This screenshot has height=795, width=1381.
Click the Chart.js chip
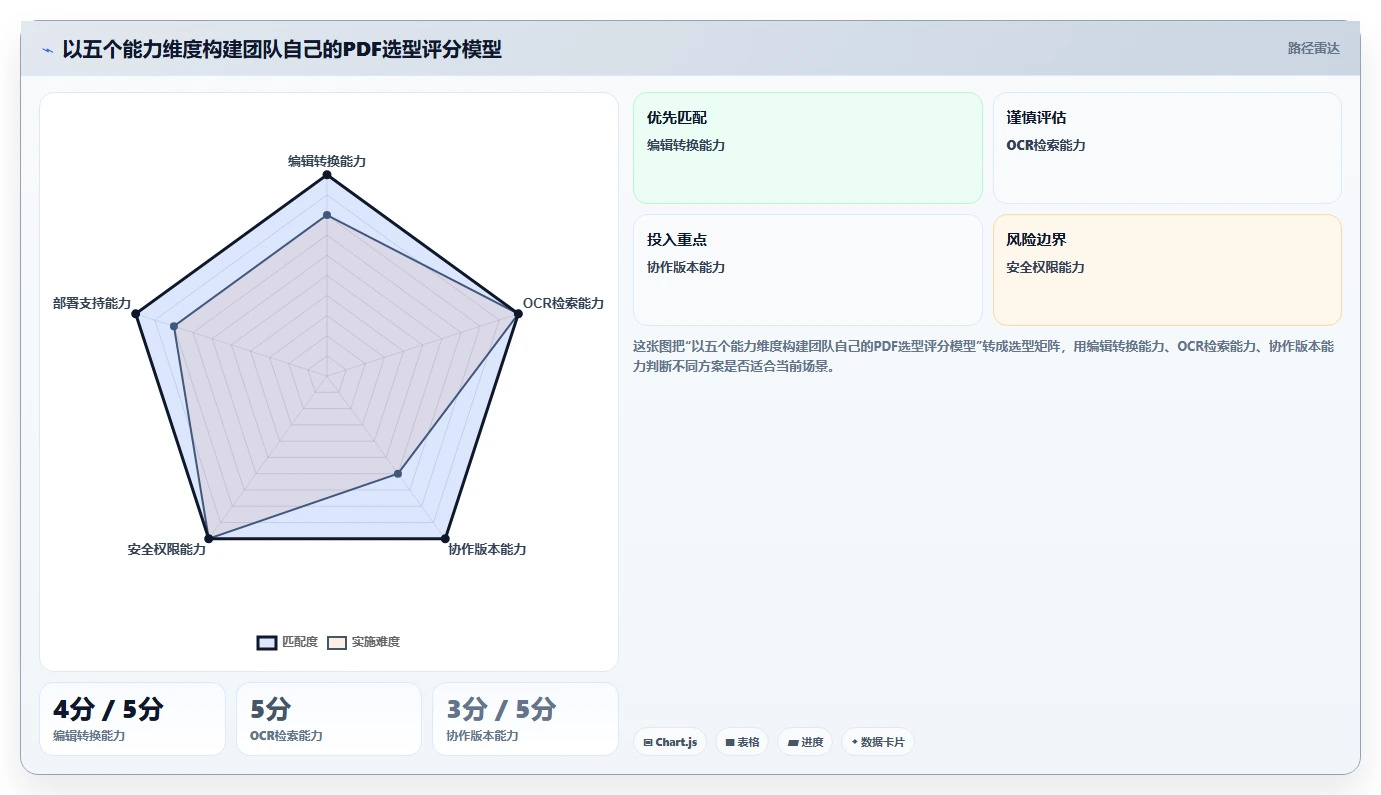point(670,742)
